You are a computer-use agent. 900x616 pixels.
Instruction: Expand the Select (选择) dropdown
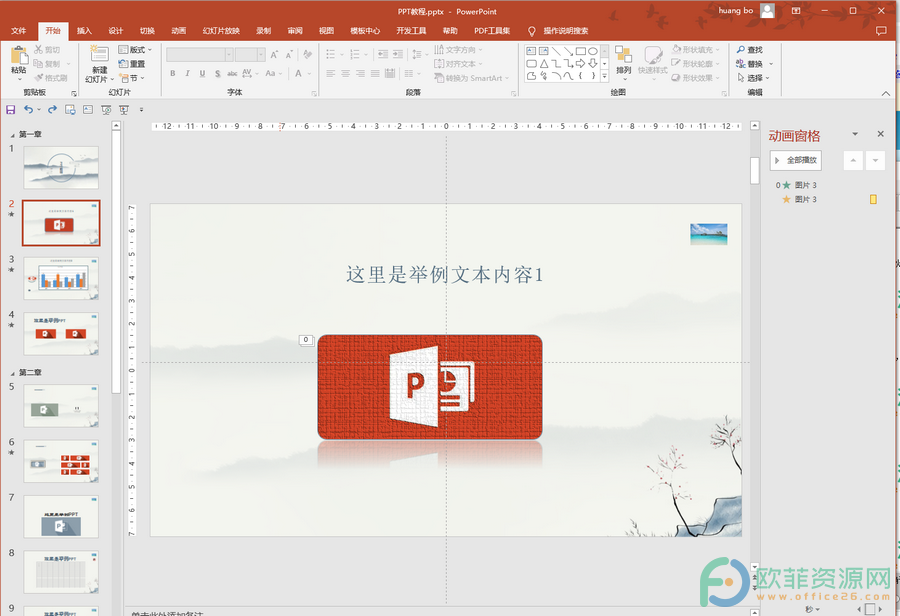[x=753, y=78]
